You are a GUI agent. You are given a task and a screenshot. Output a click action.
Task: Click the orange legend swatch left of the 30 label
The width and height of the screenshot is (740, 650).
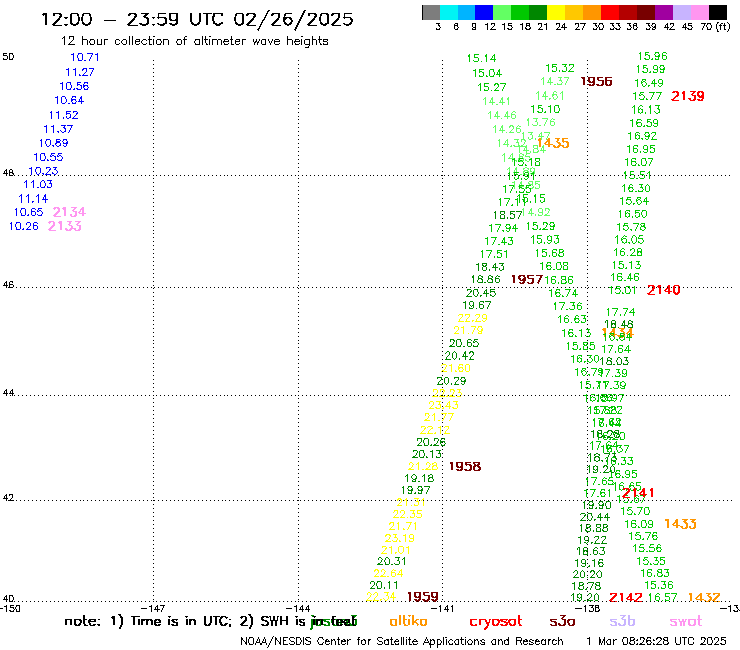(592, 12)
